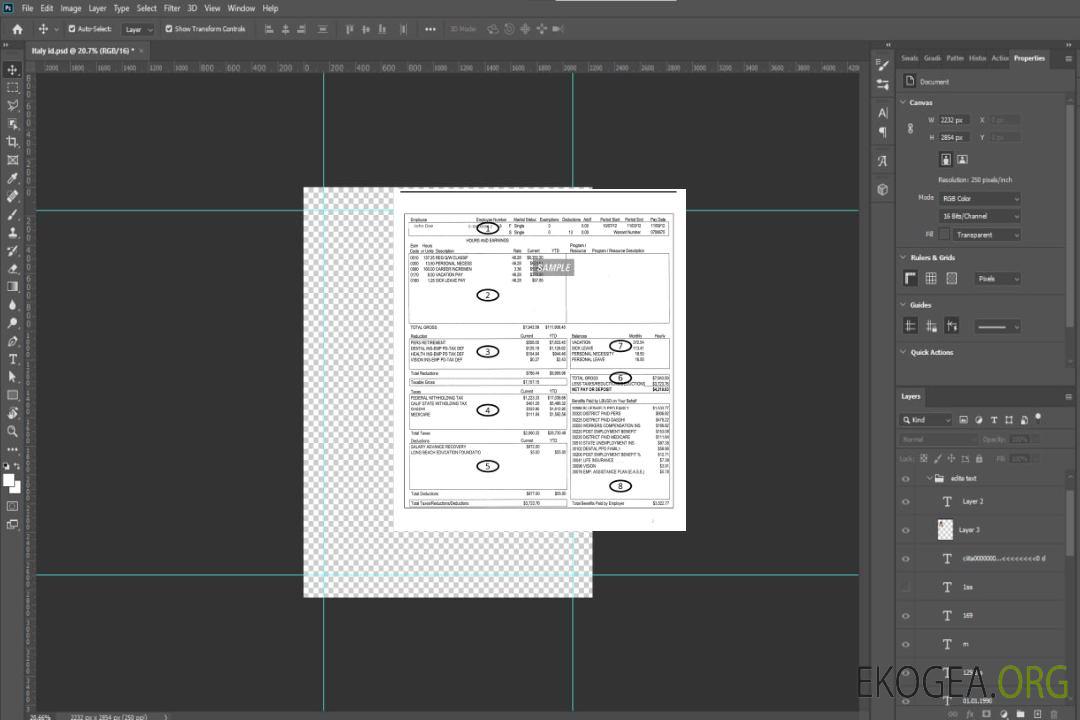
Task: Open the Window menu
Action: pyautogui.click(x=241, y=8)
